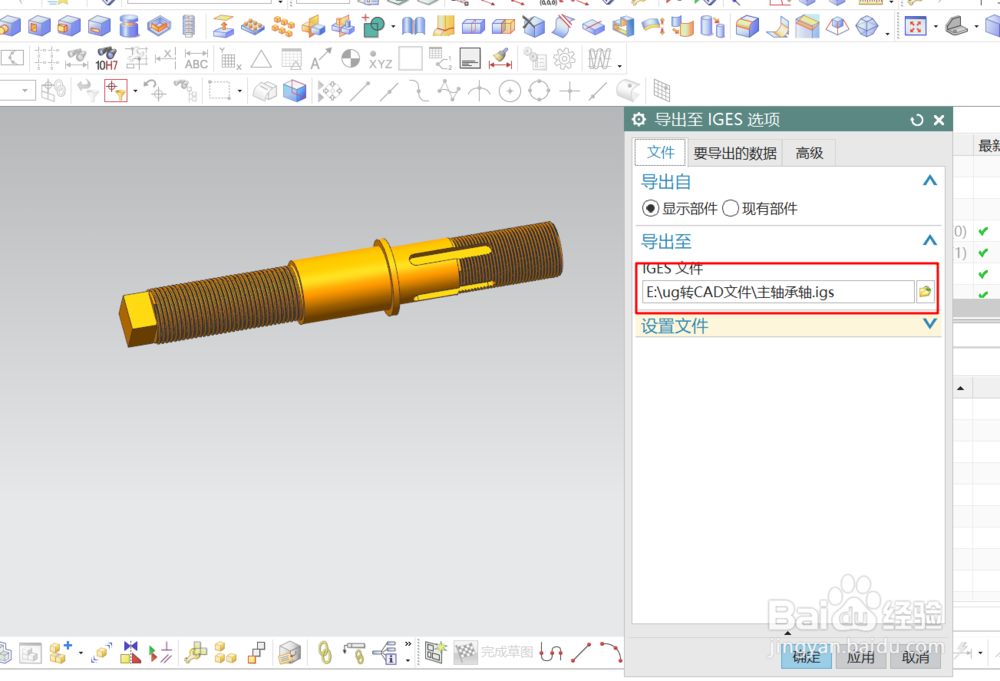Choose the XYZ point coordinate tool

pyautogui.click(x=380, y=59)
